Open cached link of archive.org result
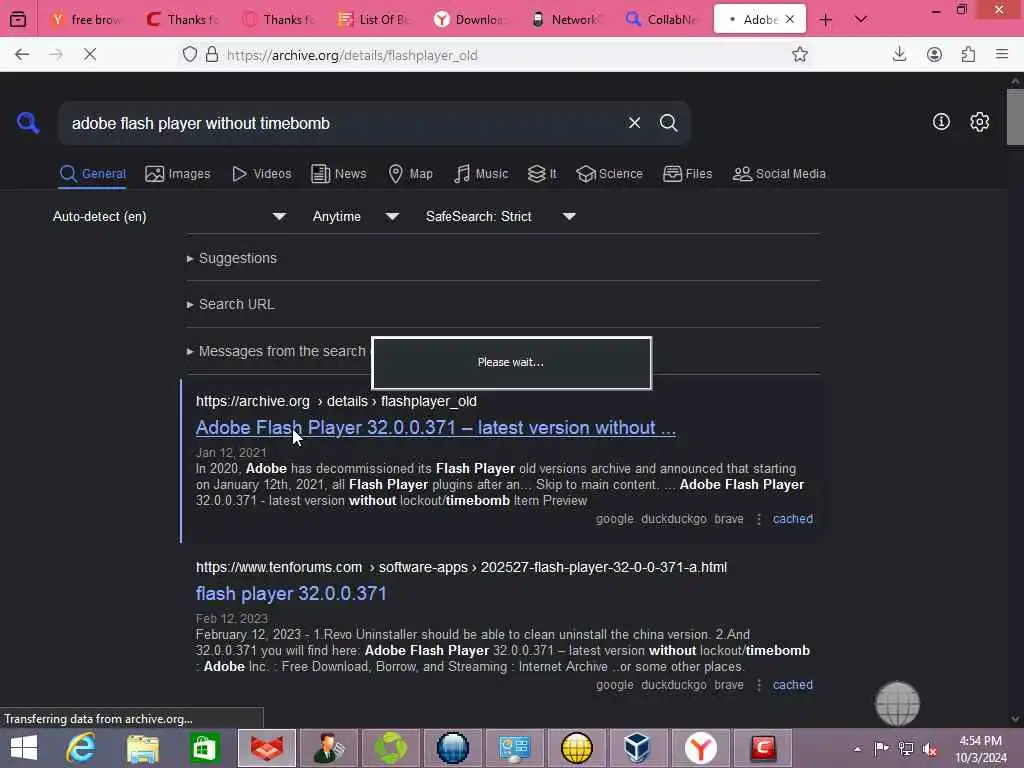1024x768 pixels. coord(793,519)
